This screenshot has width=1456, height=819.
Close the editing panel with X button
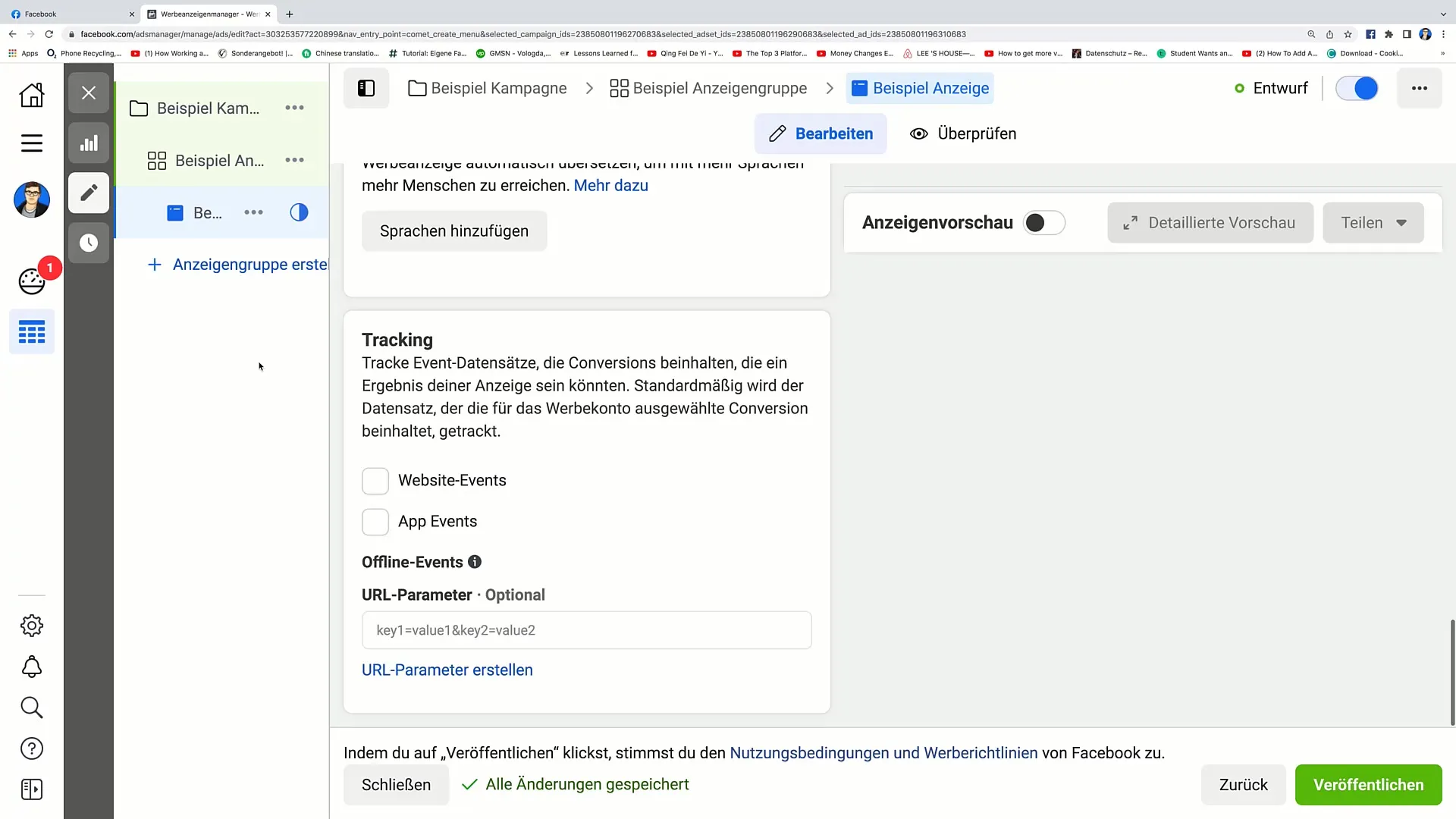(89, 93)
